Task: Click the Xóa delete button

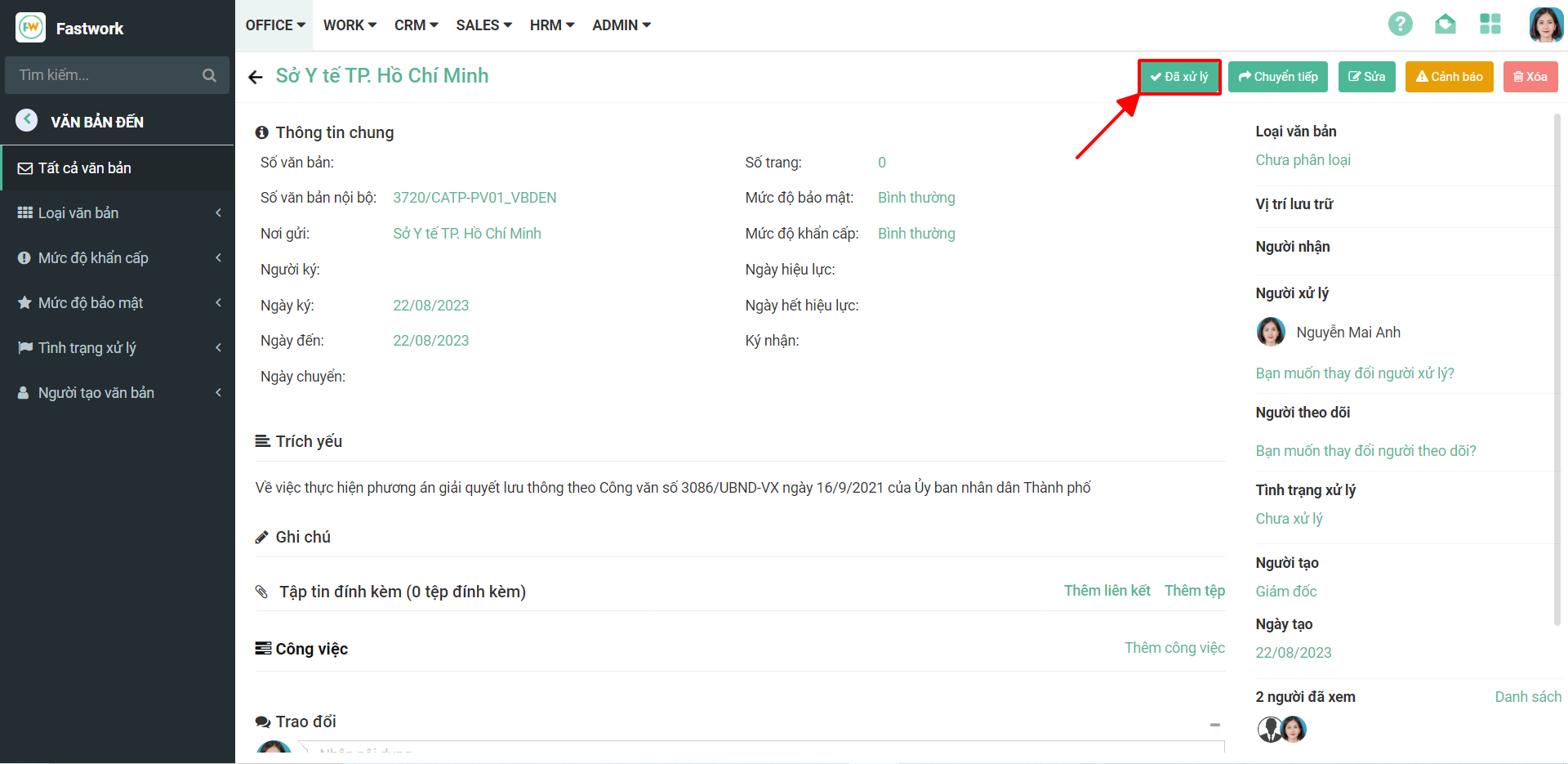Action: pos(1530,77)
